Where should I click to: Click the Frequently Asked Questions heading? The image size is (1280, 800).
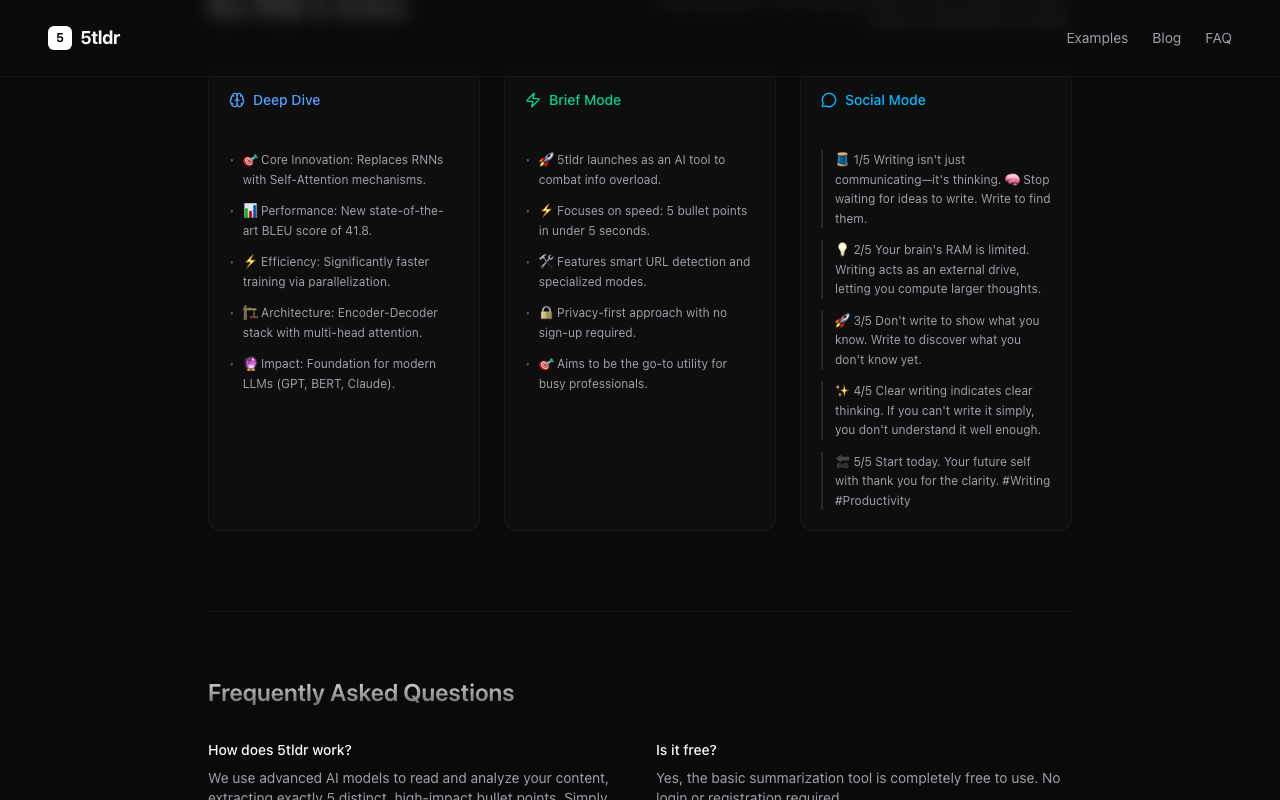pos(361,692)
